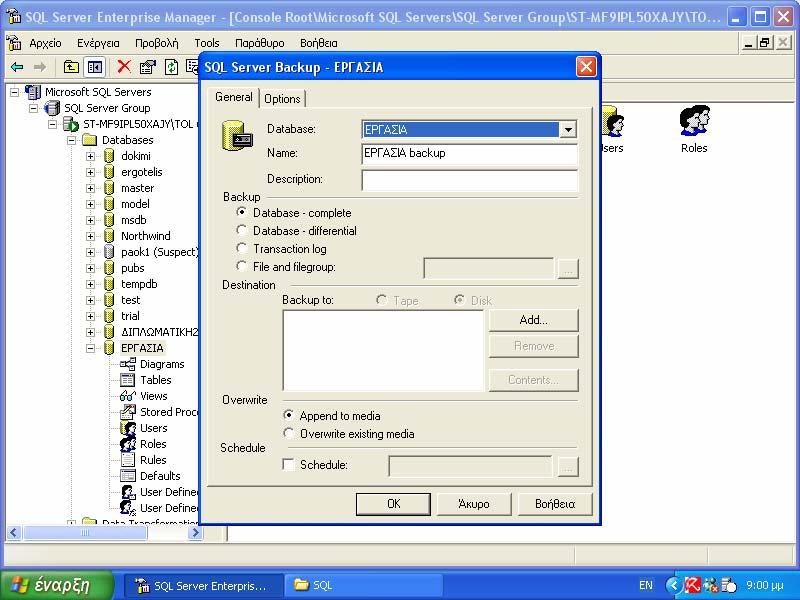The image size is (800, 600).
Task: Select the Roles node in the tree
Action: tap(153, 444)
